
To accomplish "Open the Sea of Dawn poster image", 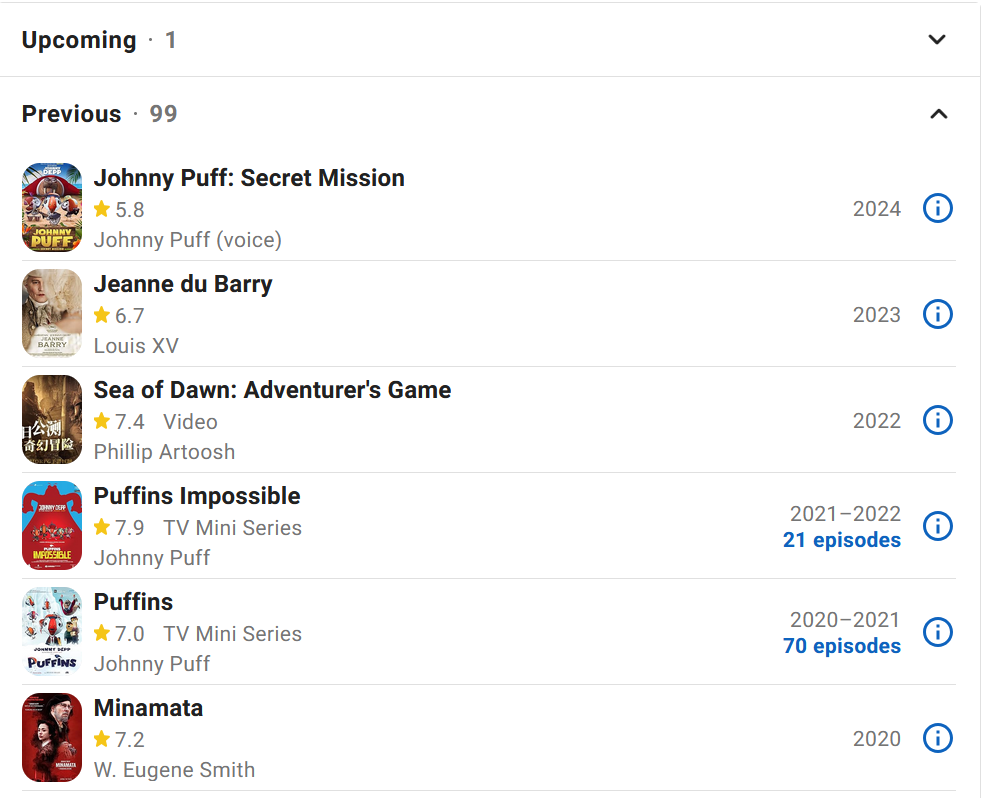I will pyautogui.click(x=52, y=420).
